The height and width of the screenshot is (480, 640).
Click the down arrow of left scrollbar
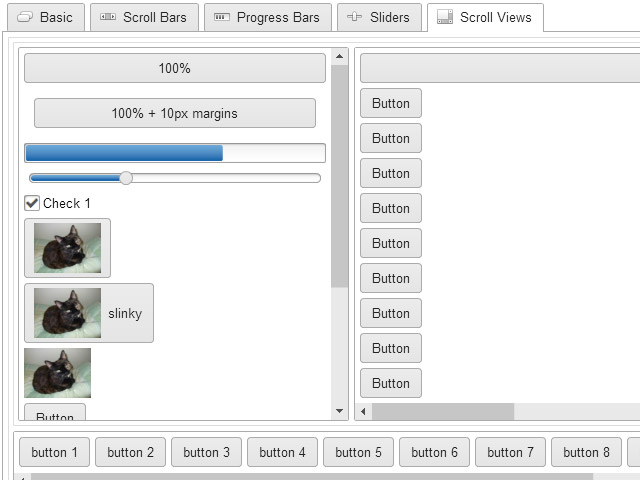pyautogui.click(x=340, y=411)
